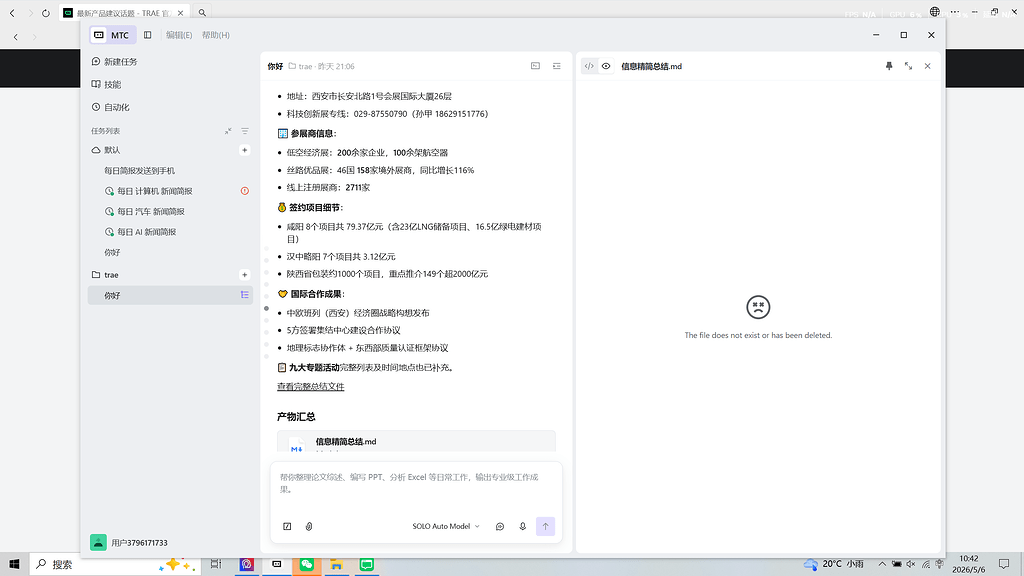
Task: Open File Explorer from the taskbar
Action: click(336, 564)
